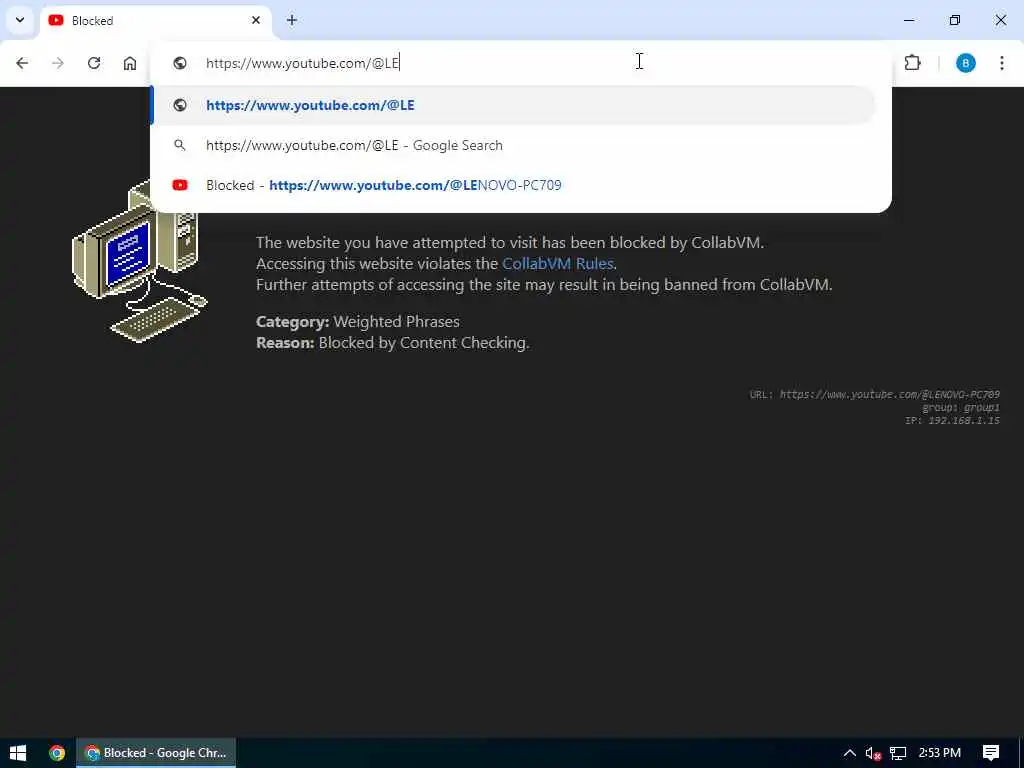1024x768 pixels.
Task: Click the retro computer illustration
Action: pos(139,261)
